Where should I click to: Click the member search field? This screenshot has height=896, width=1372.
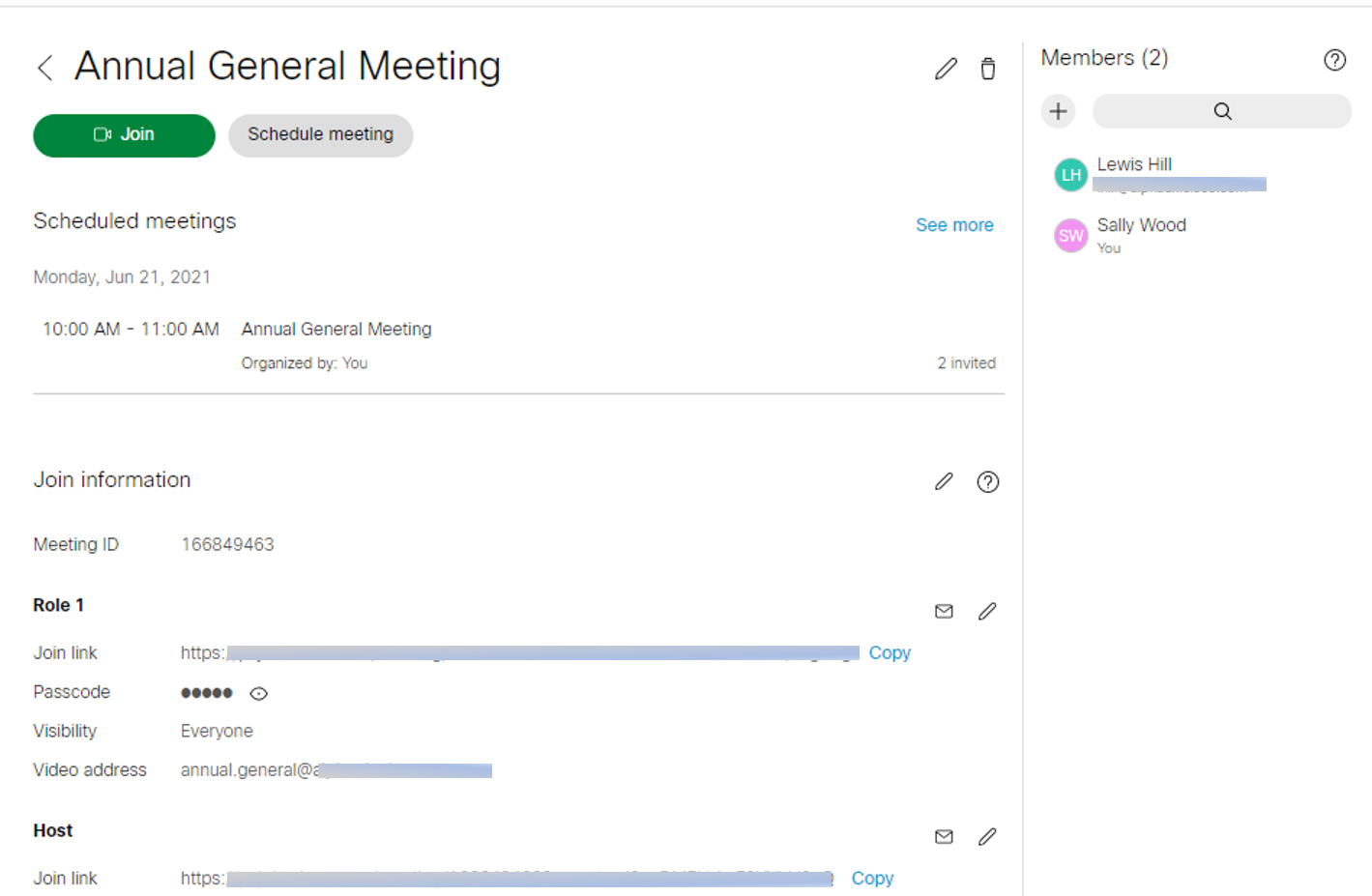(x=1221, y=111)
